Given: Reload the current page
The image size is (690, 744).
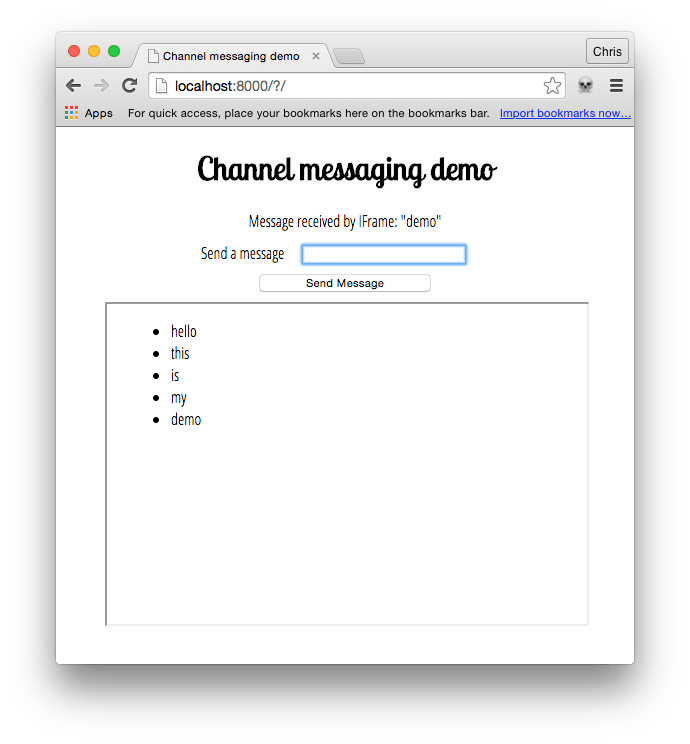Looking at the screenshot, I should 129,86.
